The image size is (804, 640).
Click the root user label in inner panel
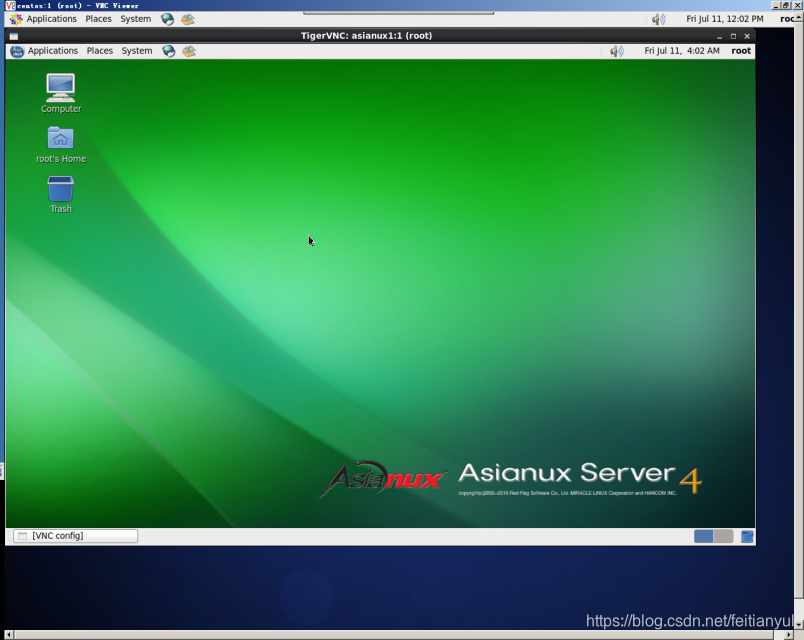(x=741, y=51)
